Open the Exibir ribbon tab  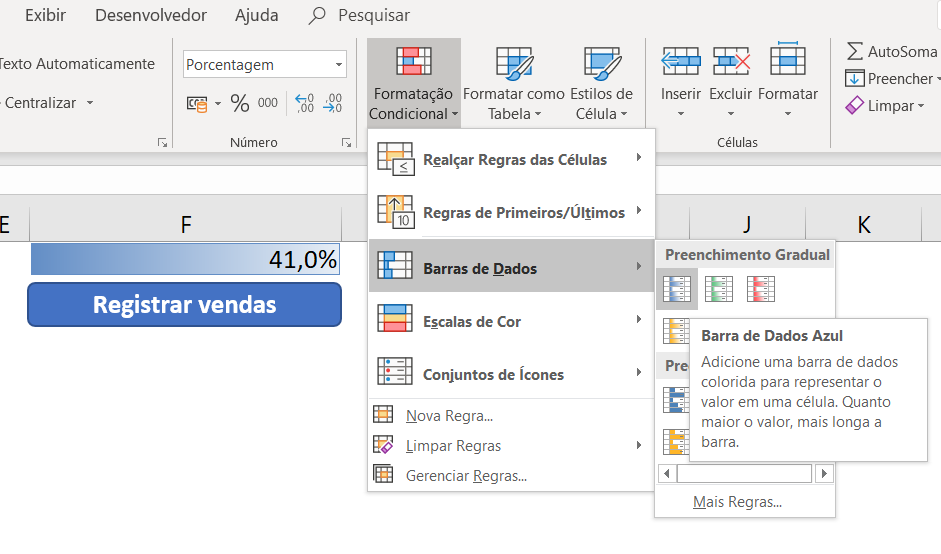coord(46,15)
